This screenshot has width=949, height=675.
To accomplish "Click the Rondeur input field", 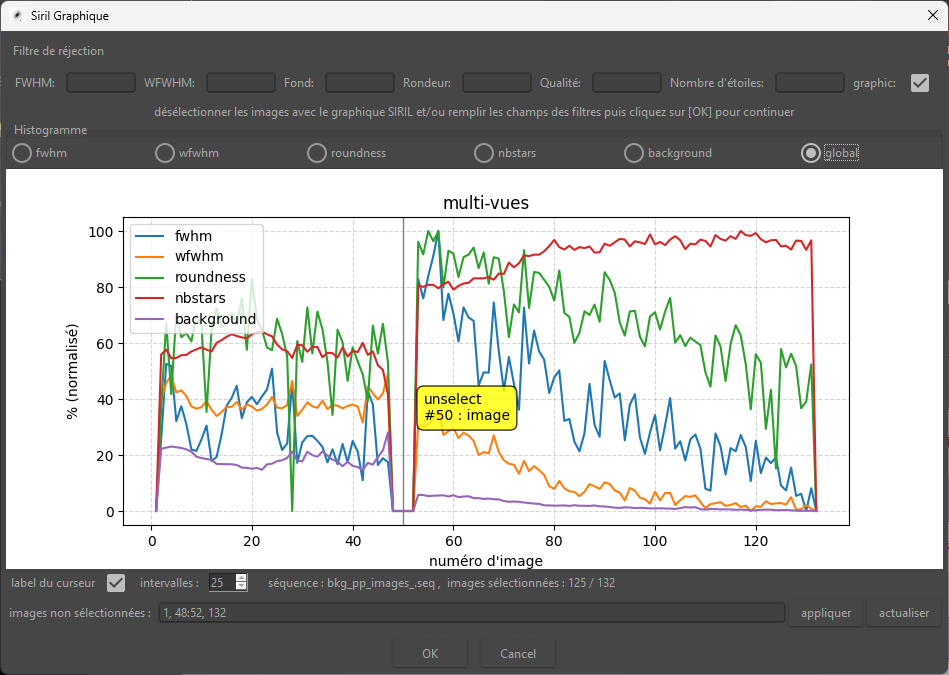I will pyautogui.click(x=496, y=83).
